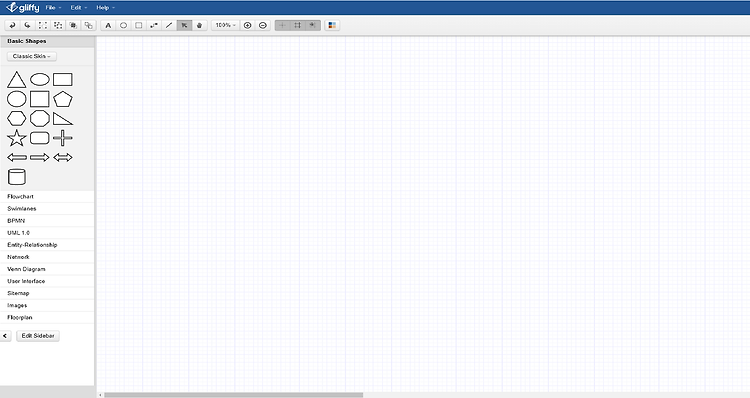Screen dimensions: 750x398
Task: Click the Ungroup shapes icon
Action: click(x=58, y=25)
